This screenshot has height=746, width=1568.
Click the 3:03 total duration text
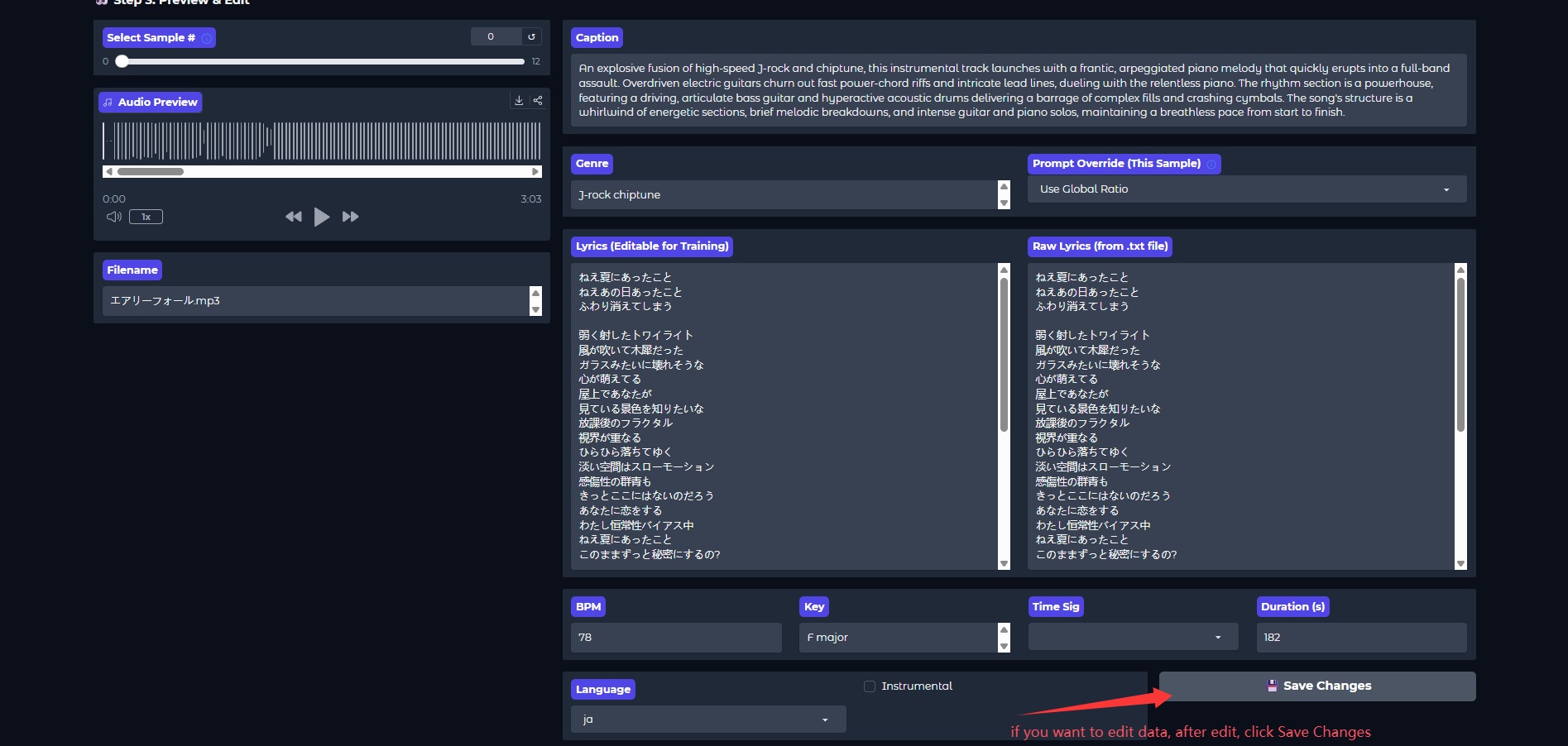531,199
